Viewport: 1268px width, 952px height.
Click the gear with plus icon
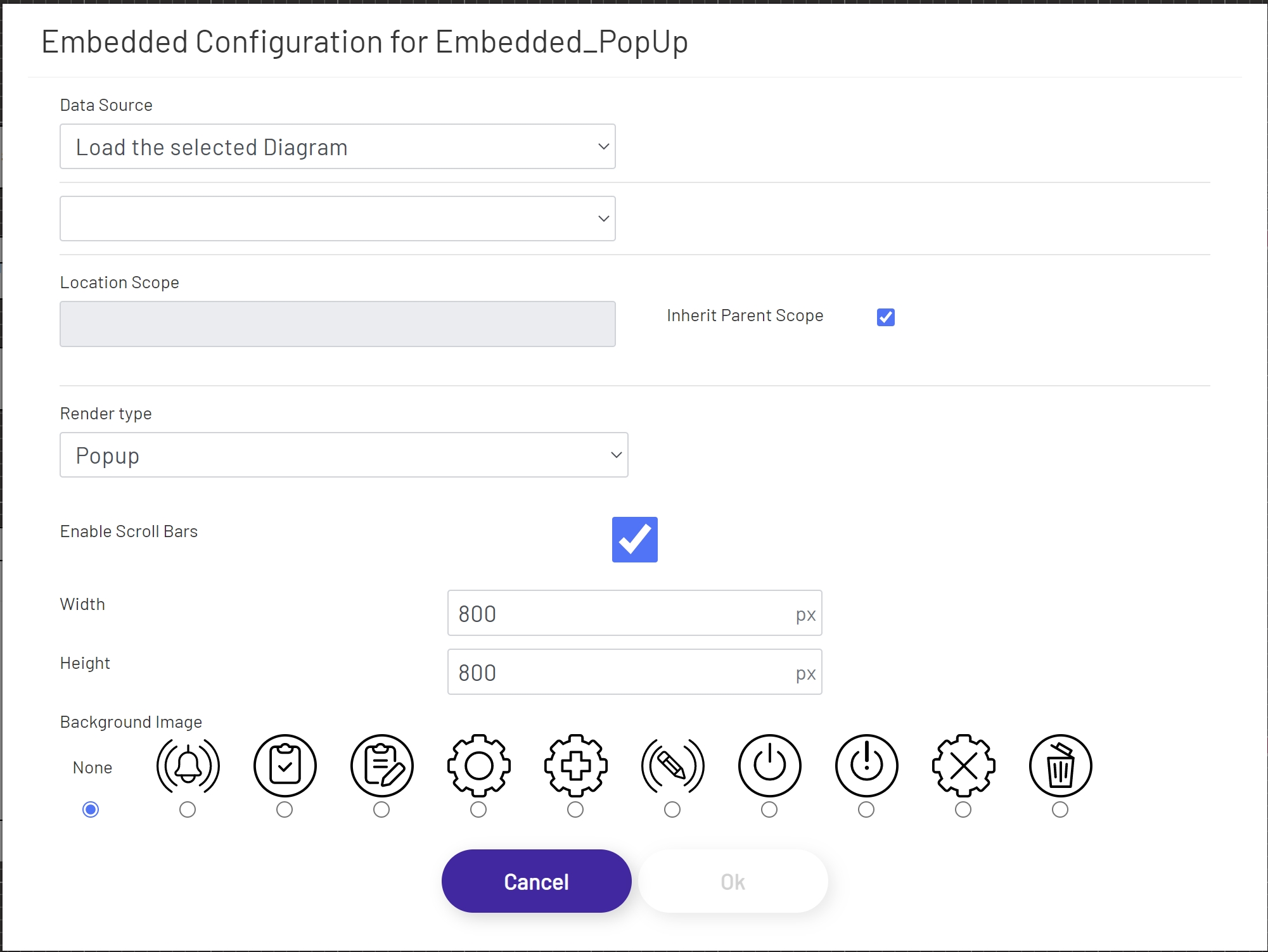[x=575, y=766]
